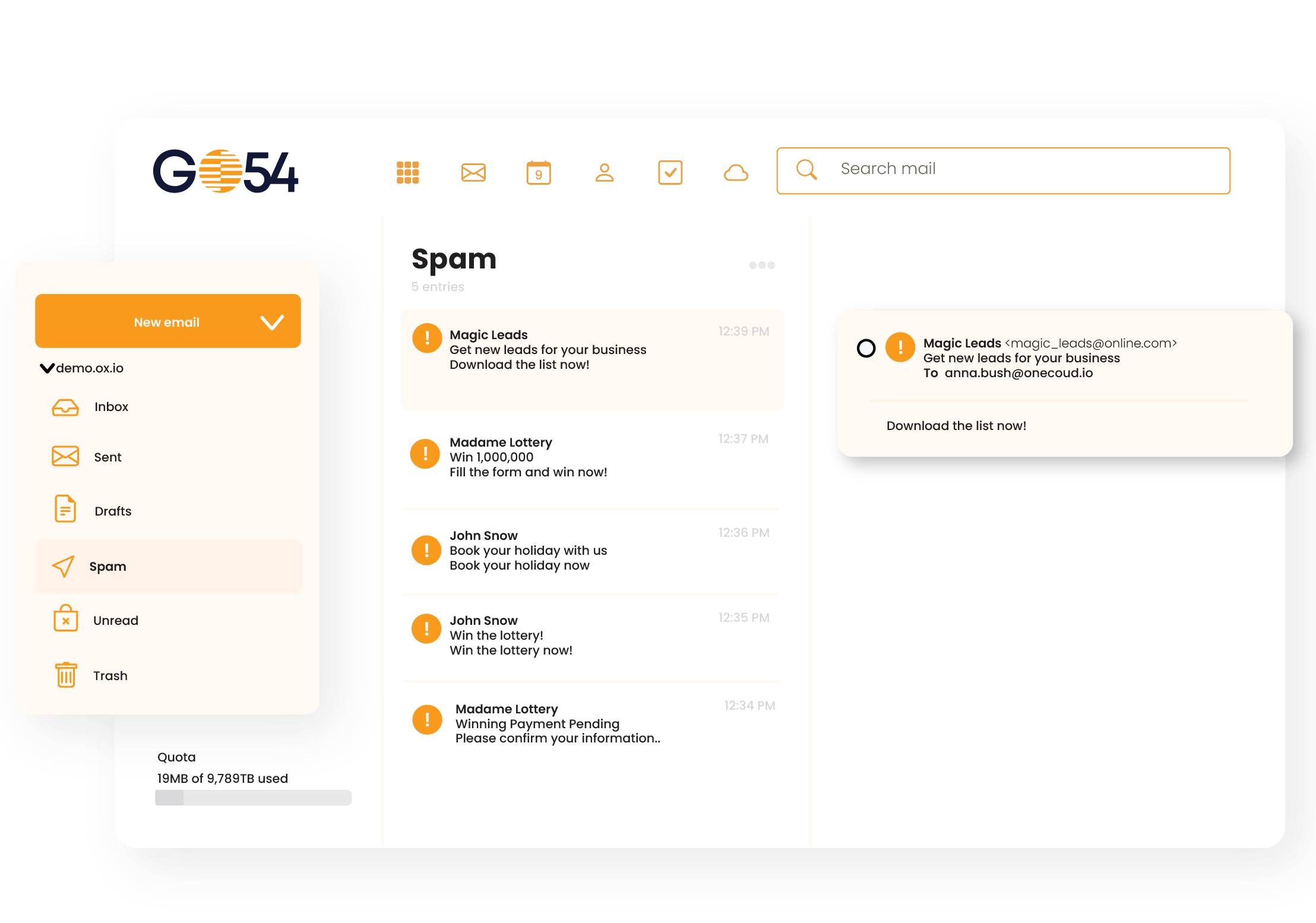
Task: Click the quota usage progress bar
Action: point(253,797)
